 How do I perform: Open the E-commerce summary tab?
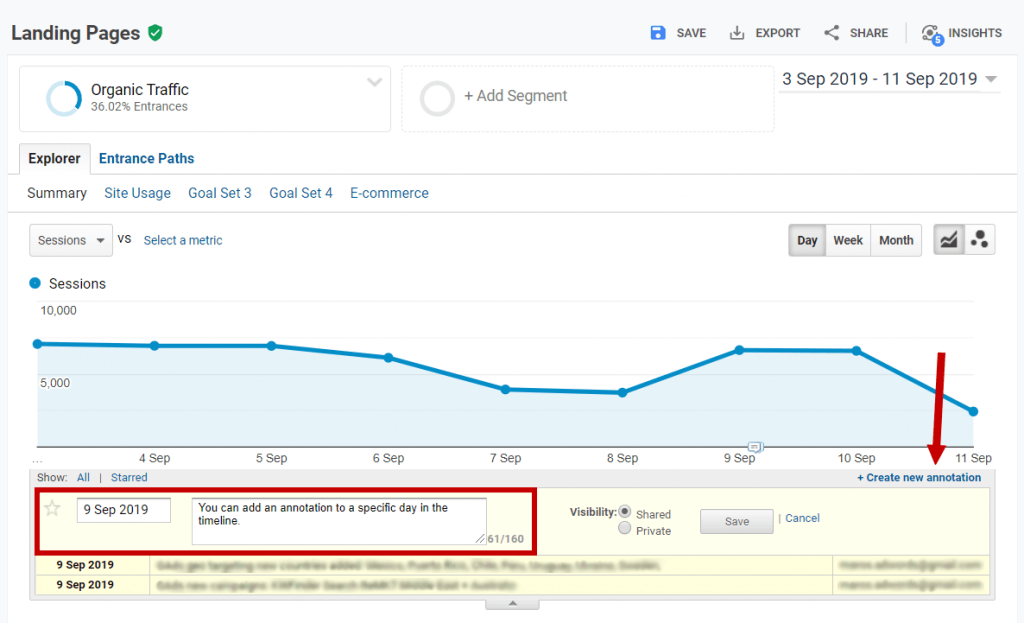389,193
